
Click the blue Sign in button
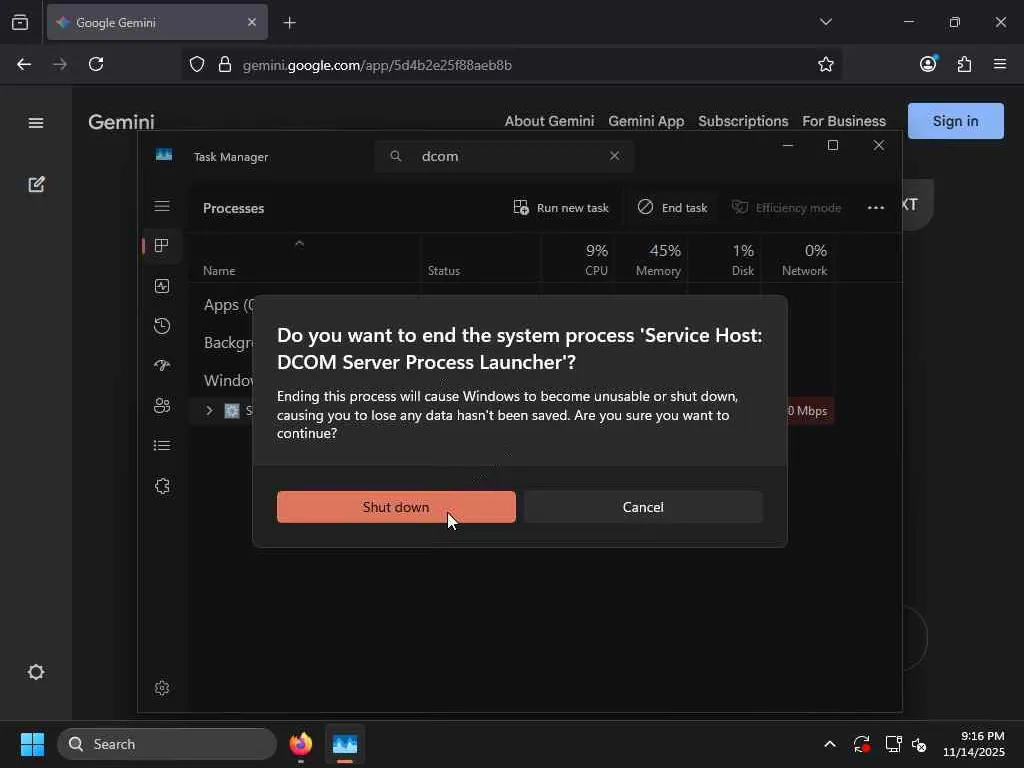[955, 121]
